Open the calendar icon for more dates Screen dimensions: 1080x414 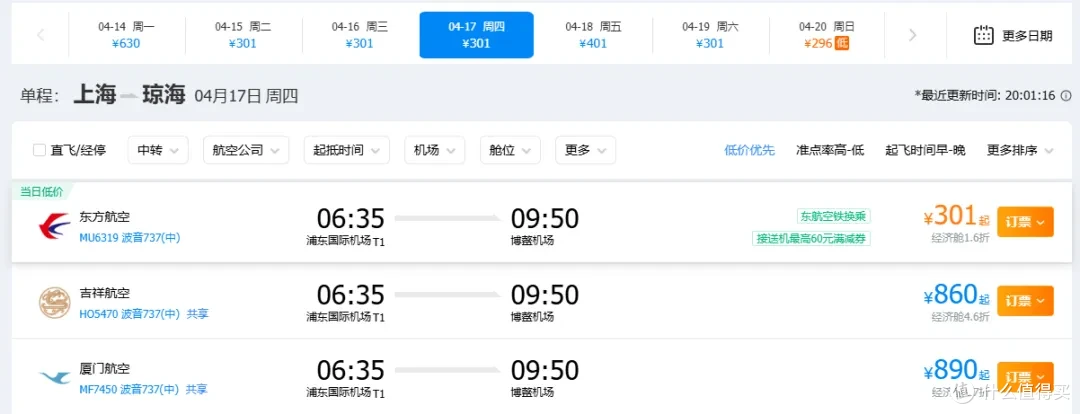pyautogui.click(x=984, y=35)
